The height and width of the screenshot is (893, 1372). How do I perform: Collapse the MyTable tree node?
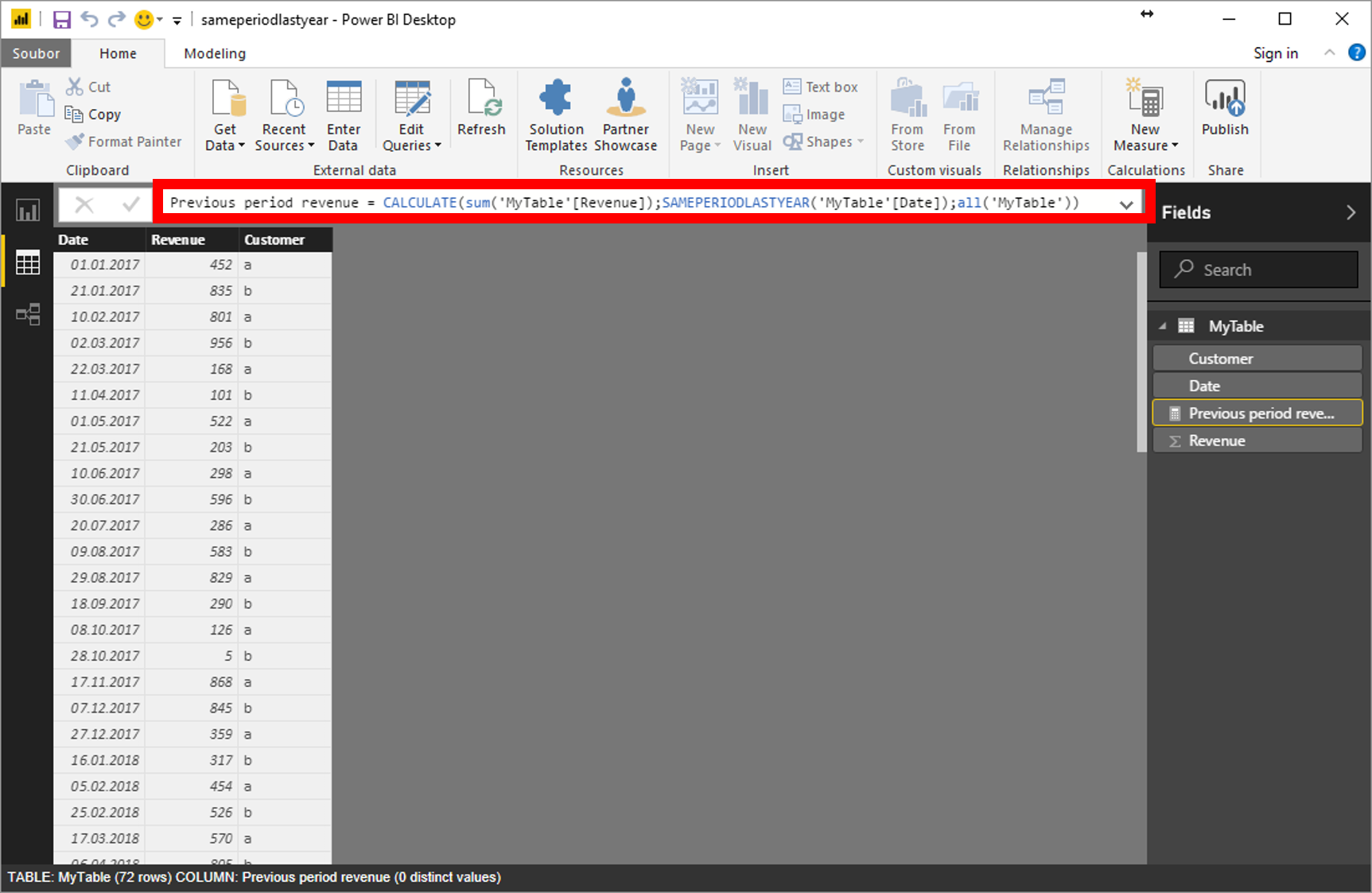[1163, 326]
